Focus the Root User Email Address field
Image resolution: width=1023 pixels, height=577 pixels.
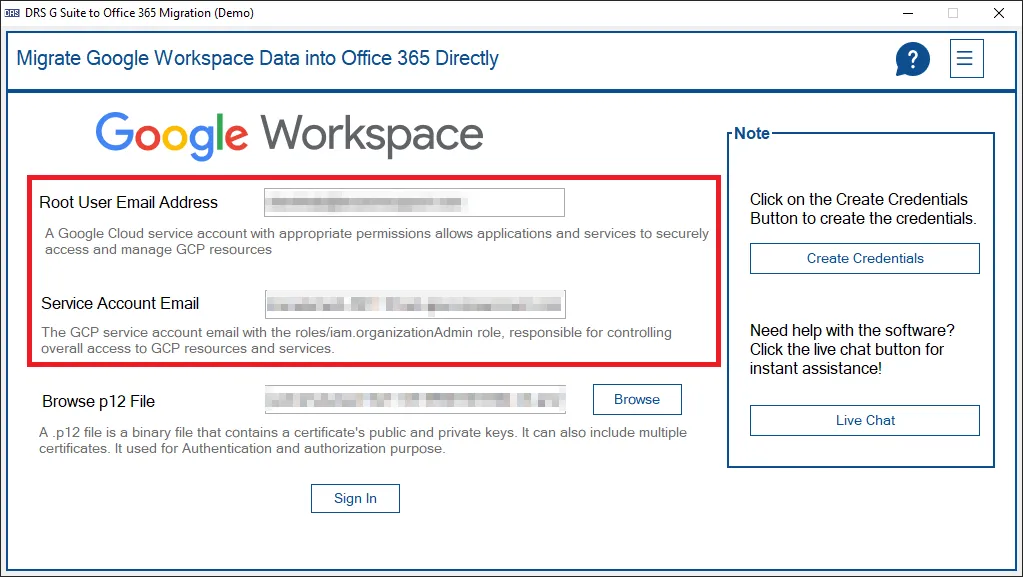pos(414,202)
